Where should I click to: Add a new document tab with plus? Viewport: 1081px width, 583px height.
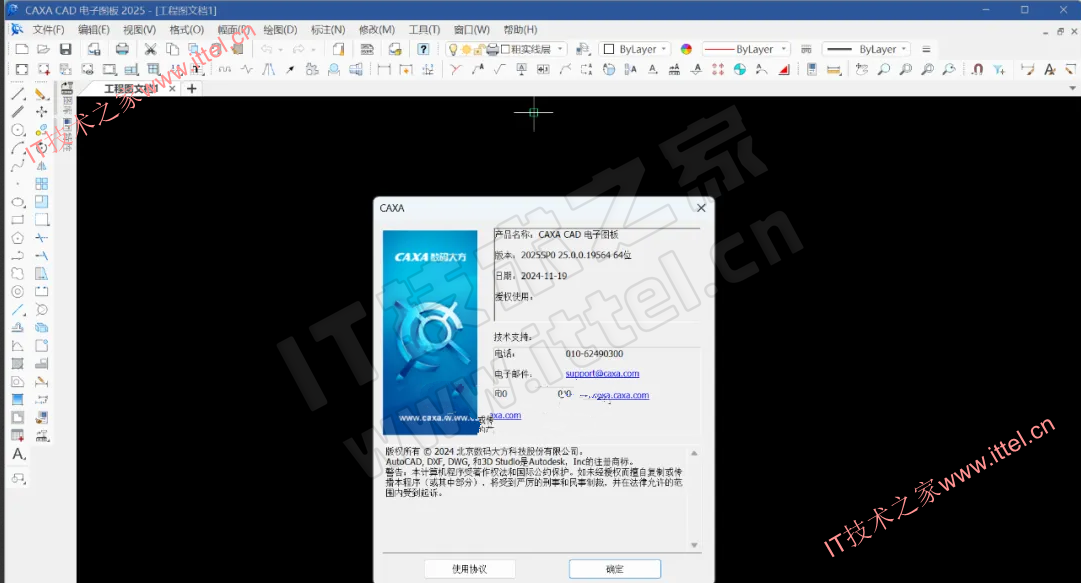pos(192,88)
